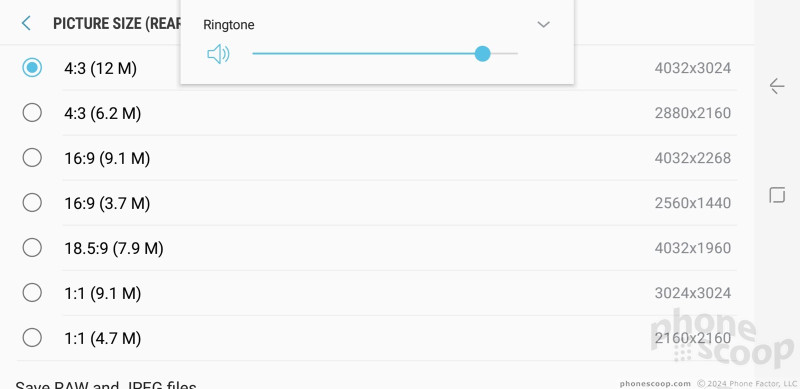Tap the 4032x1960 resolution entry
Screen dimensions: 800x389
tap(692, 248)
